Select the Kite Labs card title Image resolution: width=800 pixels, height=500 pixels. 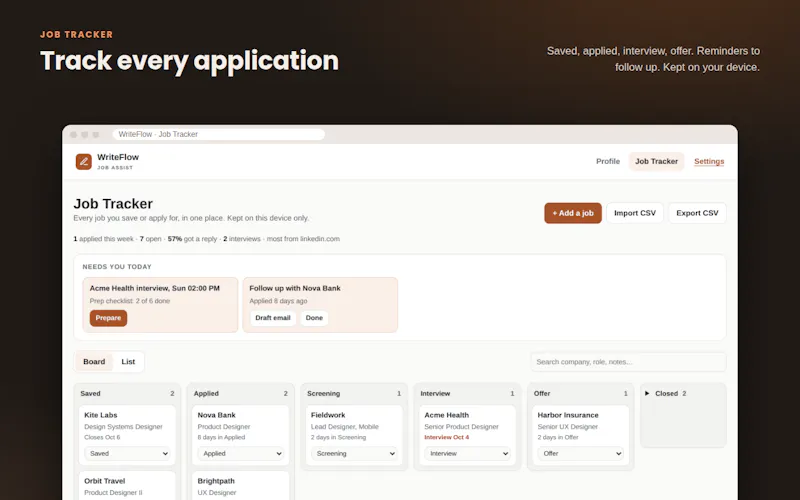point(101,415)
